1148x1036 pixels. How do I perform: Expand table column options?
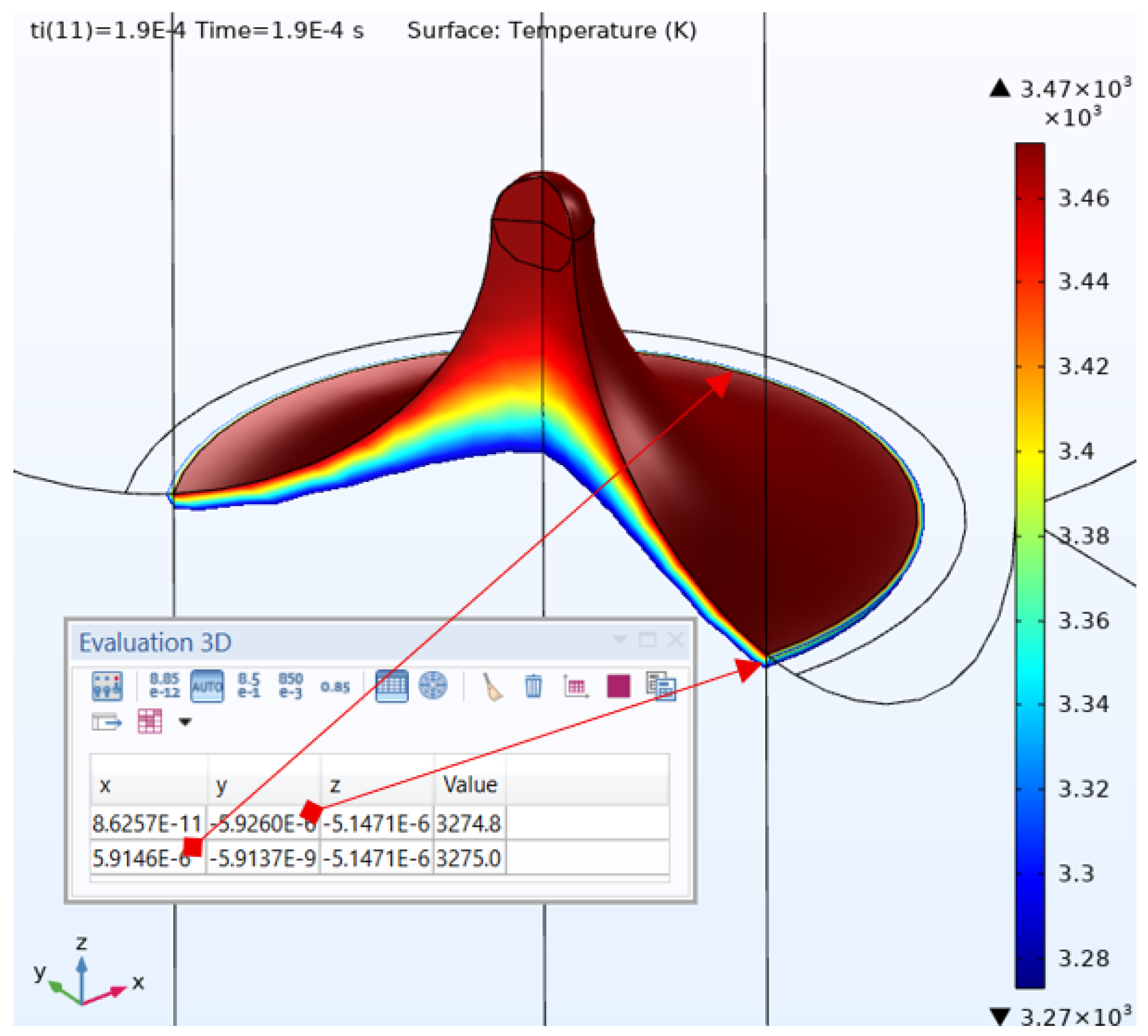[150, 722]
